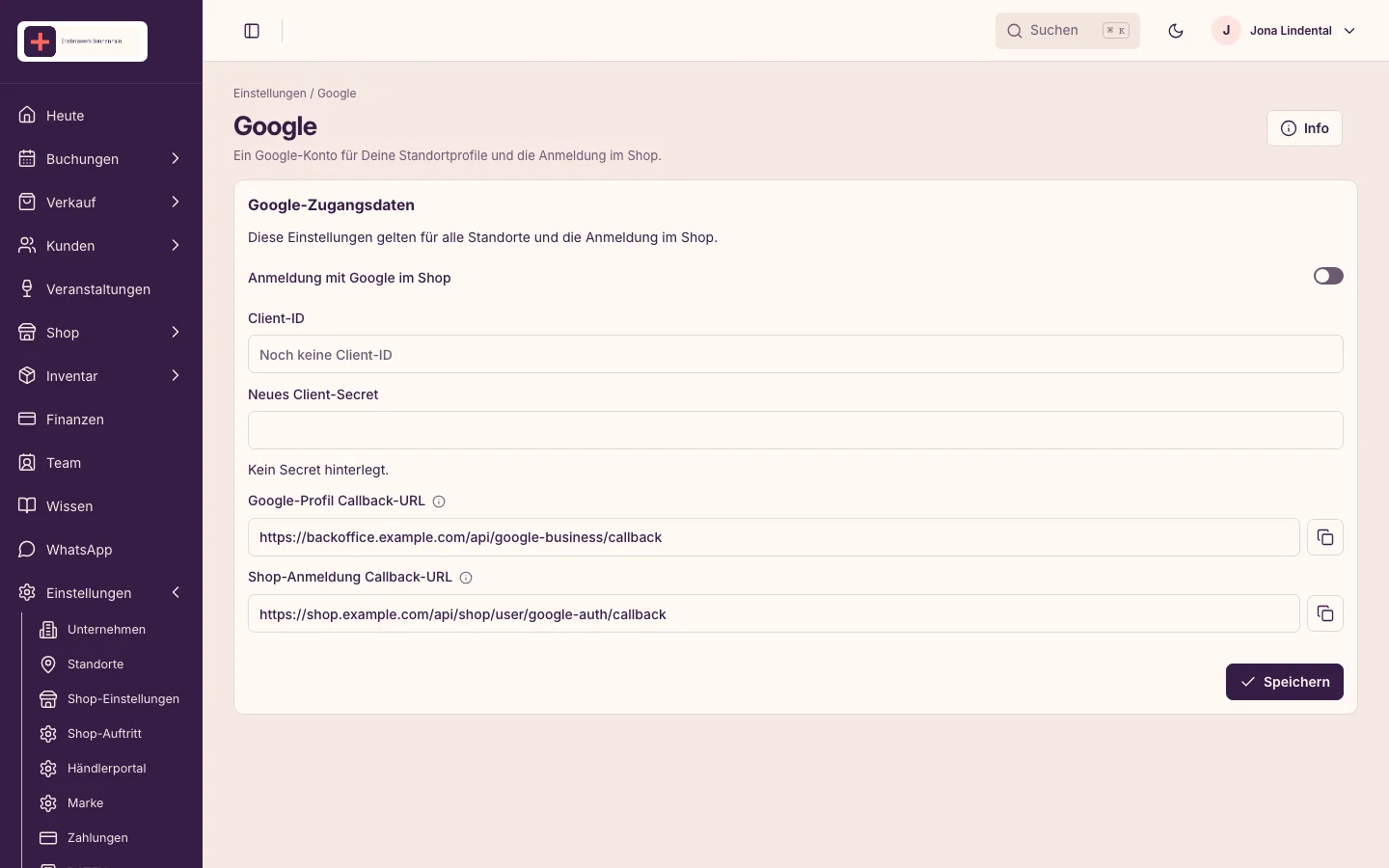The image size is (1389, 868).
Task: Open Zahlungen settings
Action: 111,838
